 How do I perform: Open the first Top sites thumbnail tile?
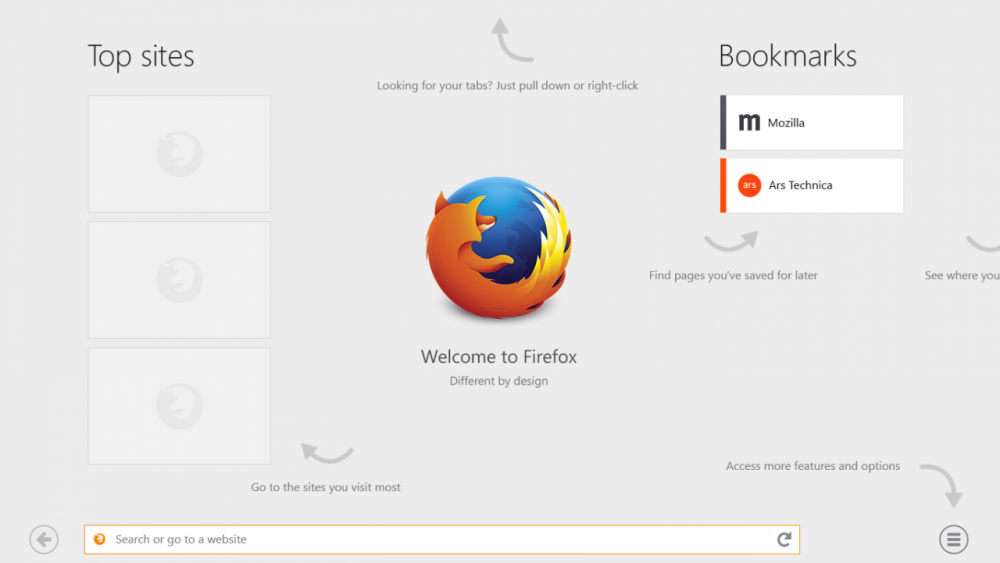(179, 154)
